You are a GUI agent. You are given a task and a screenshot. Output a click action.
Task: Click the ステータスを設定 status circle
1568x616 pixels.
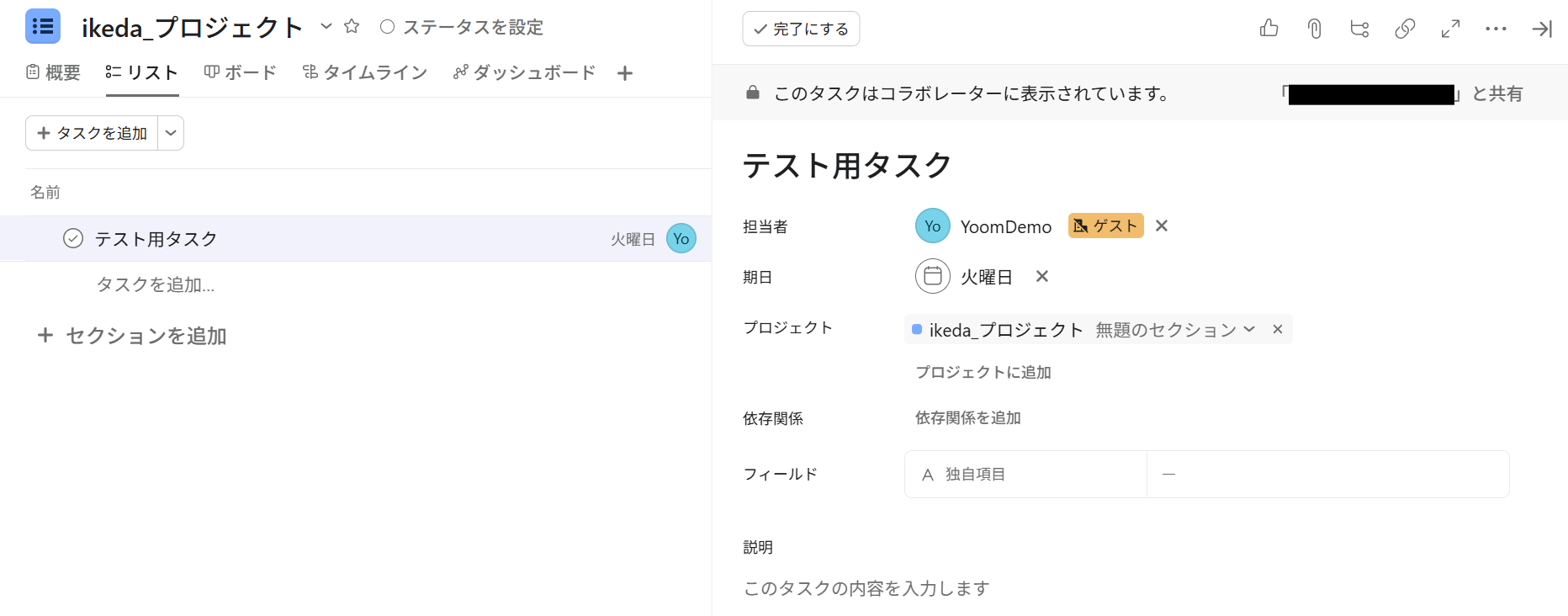pyautogui.click(x=387, y=27)
